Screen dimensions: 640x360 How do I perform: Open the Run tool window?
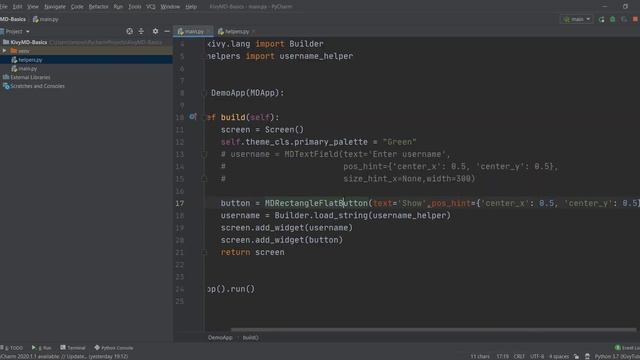[42, 348]
